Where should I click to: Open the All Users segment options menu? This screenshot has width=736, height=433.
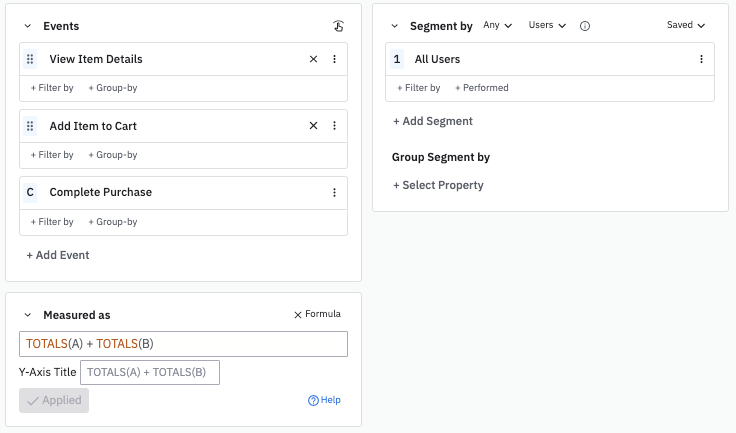point(701,59)
